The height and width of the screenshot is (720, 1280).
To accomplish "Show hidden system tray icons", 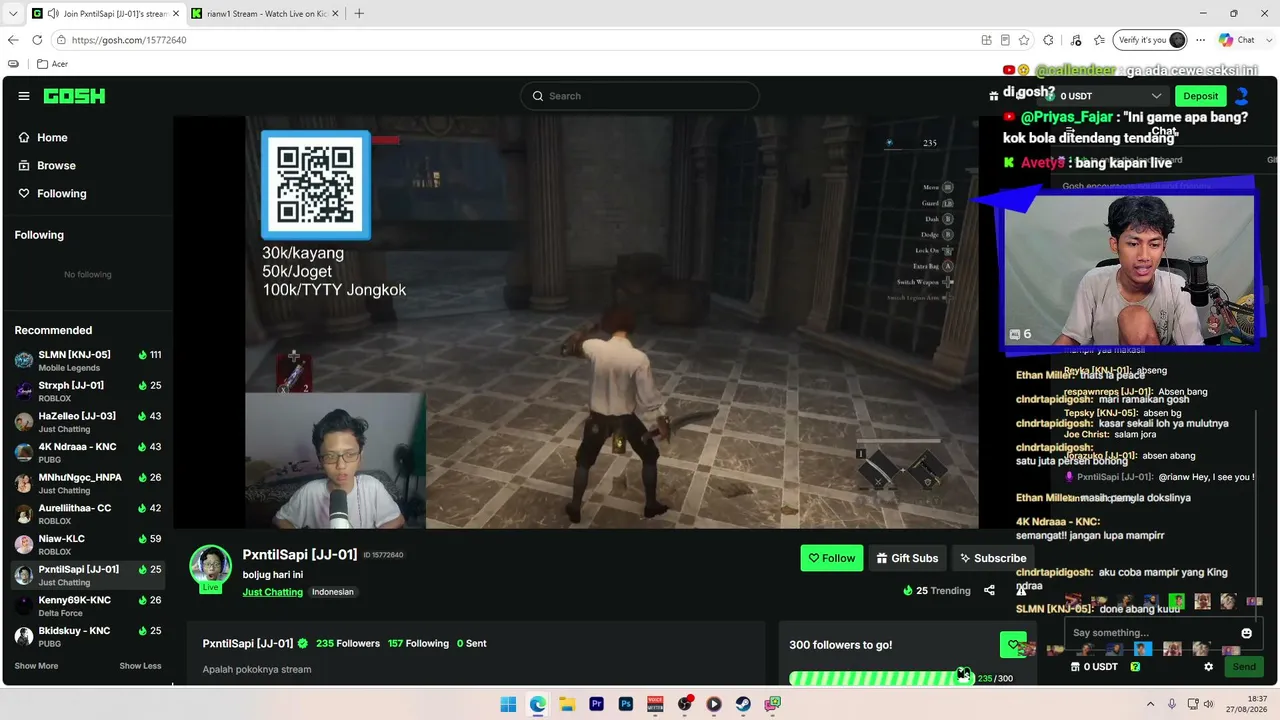I will pos(1150,704).
